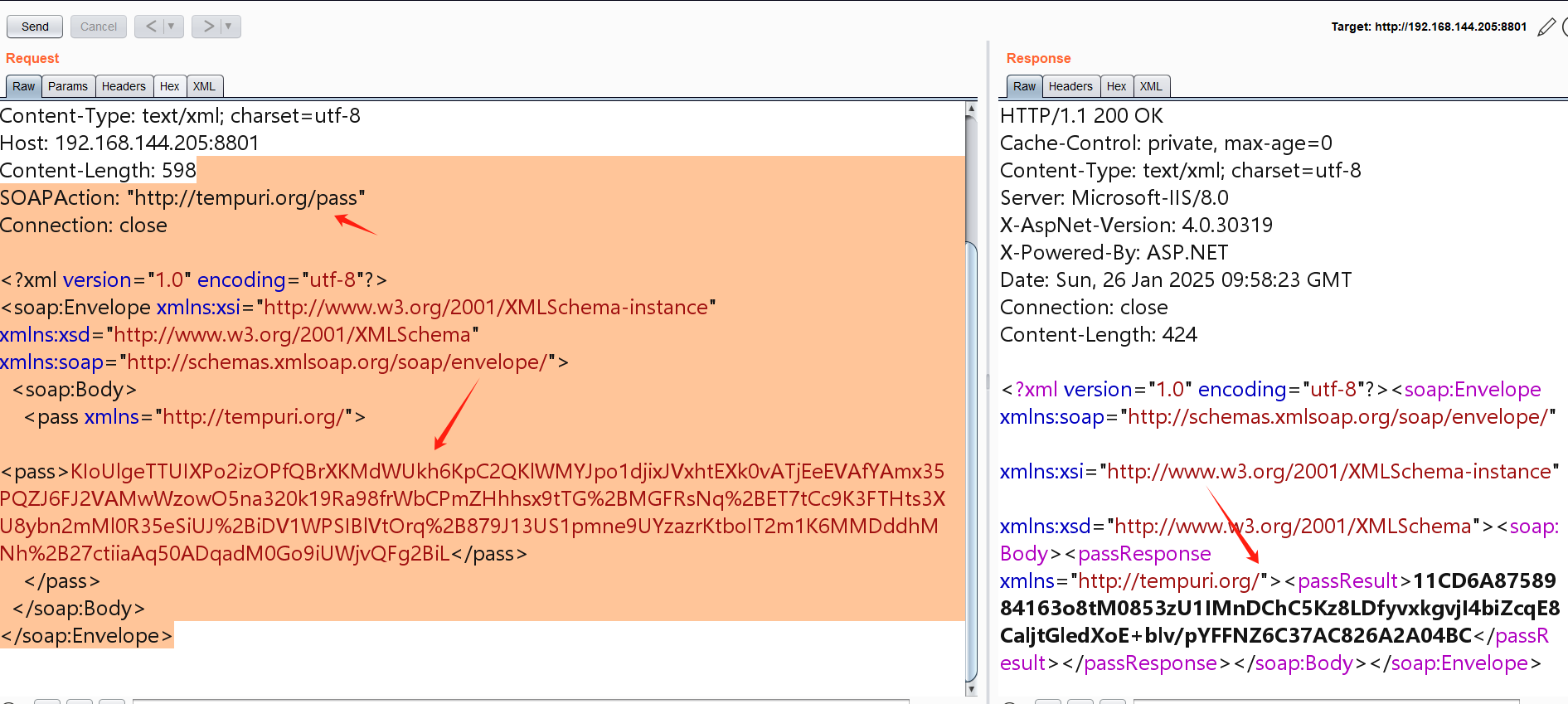
Task: Open the Response Headers tab
Action: (1070, 86)
